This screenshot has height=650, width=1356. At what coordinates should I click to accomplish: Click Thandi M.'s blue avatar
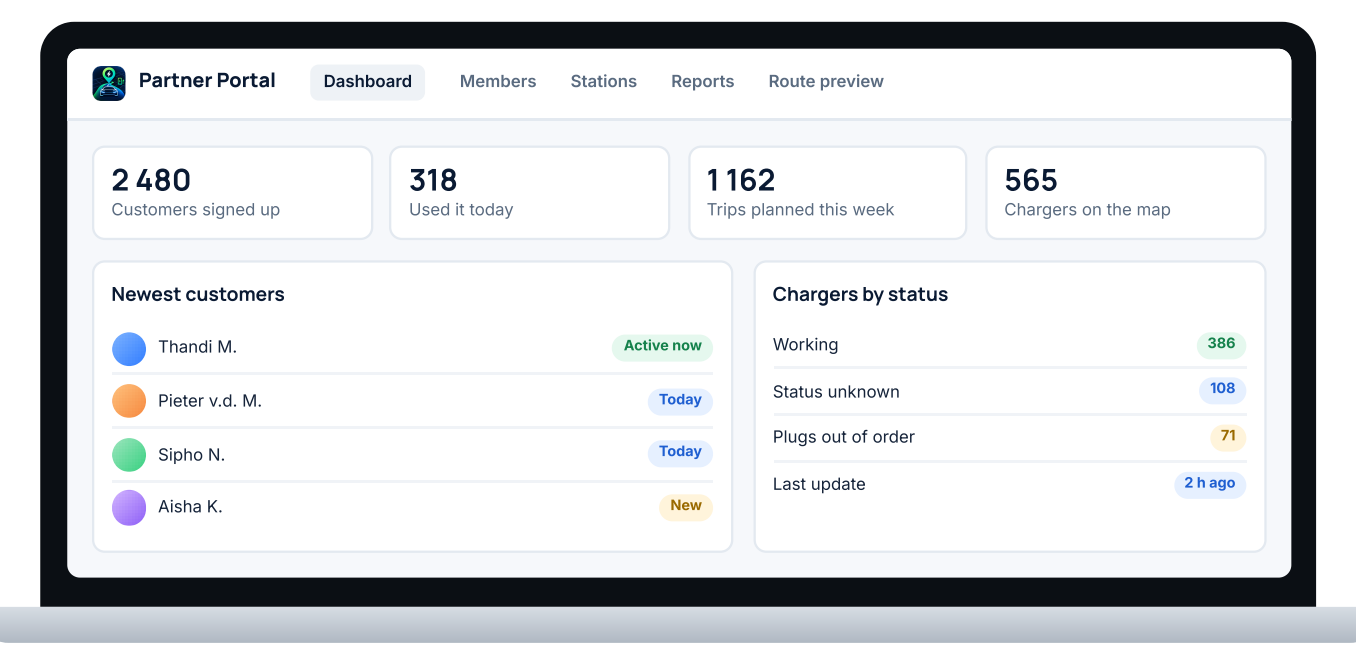[129, 349]
